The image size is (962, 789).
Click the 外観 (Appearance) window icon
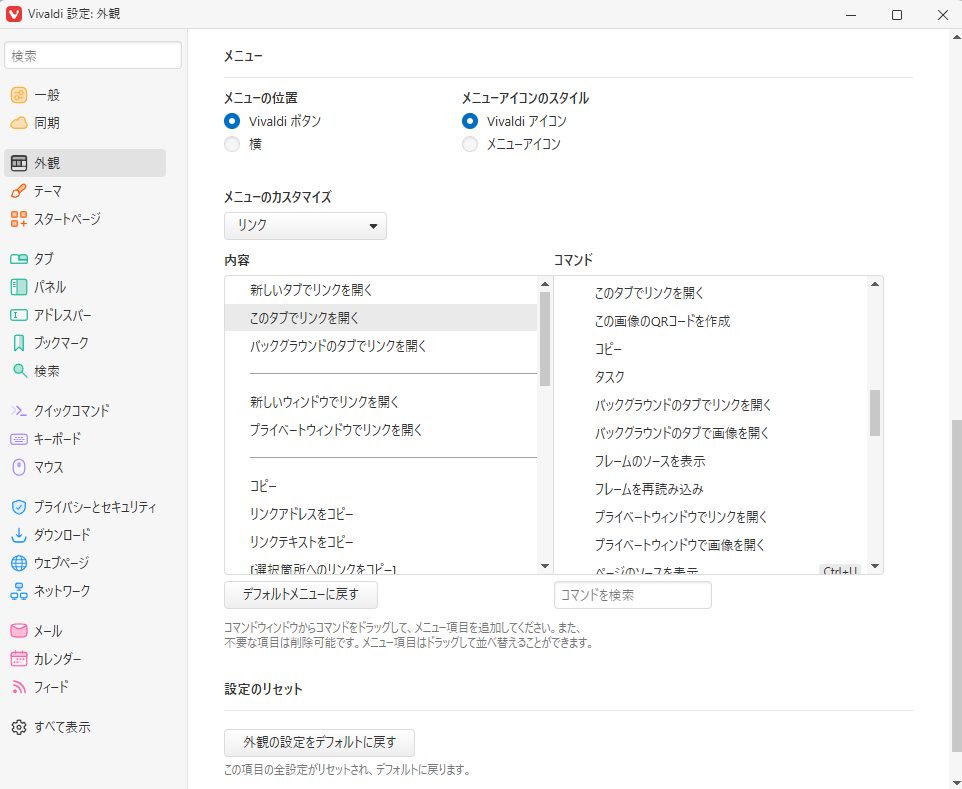(x=19, y=163)
